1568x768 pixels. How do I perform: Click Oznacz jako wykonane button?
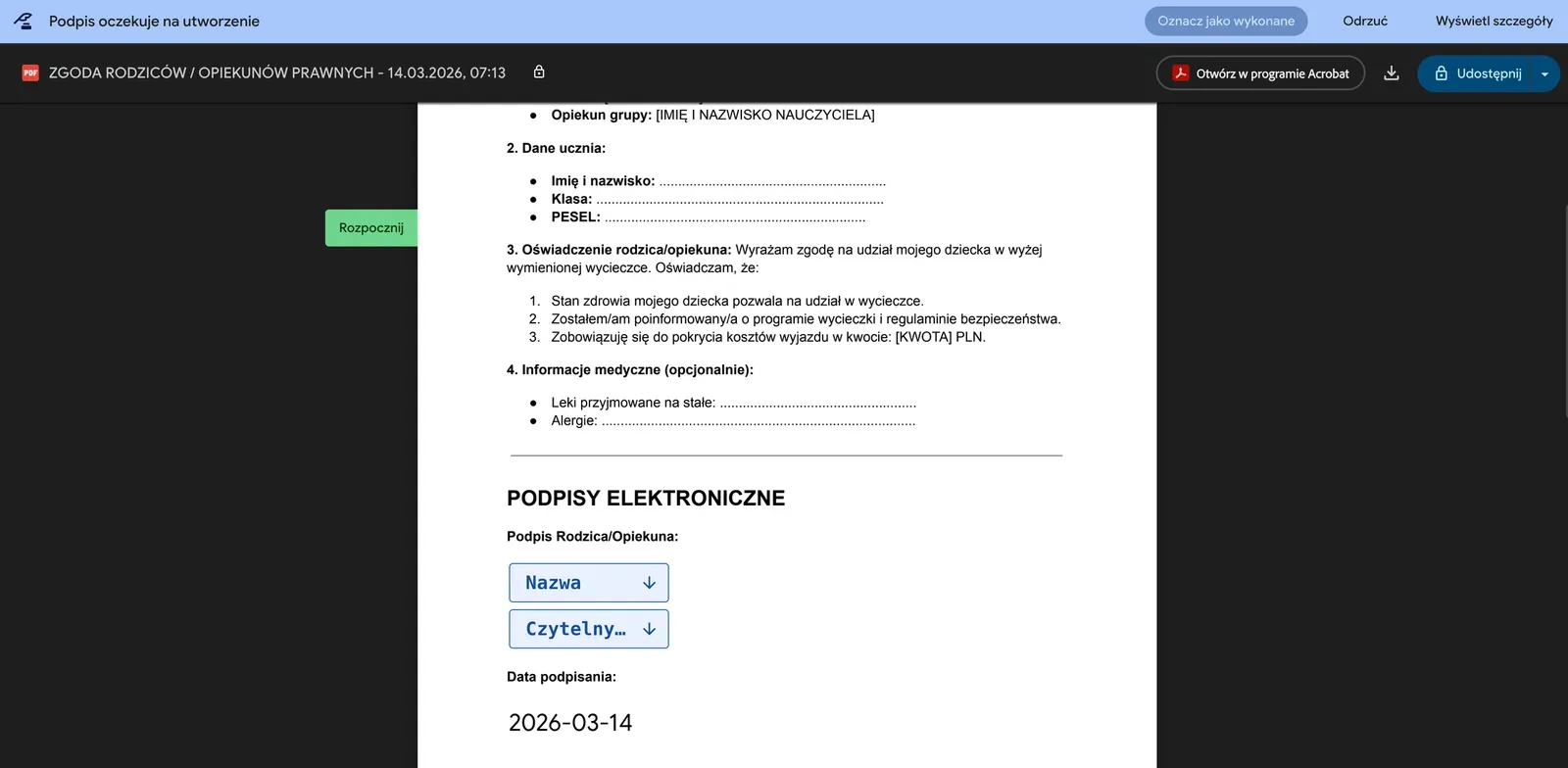point(1226,21)
